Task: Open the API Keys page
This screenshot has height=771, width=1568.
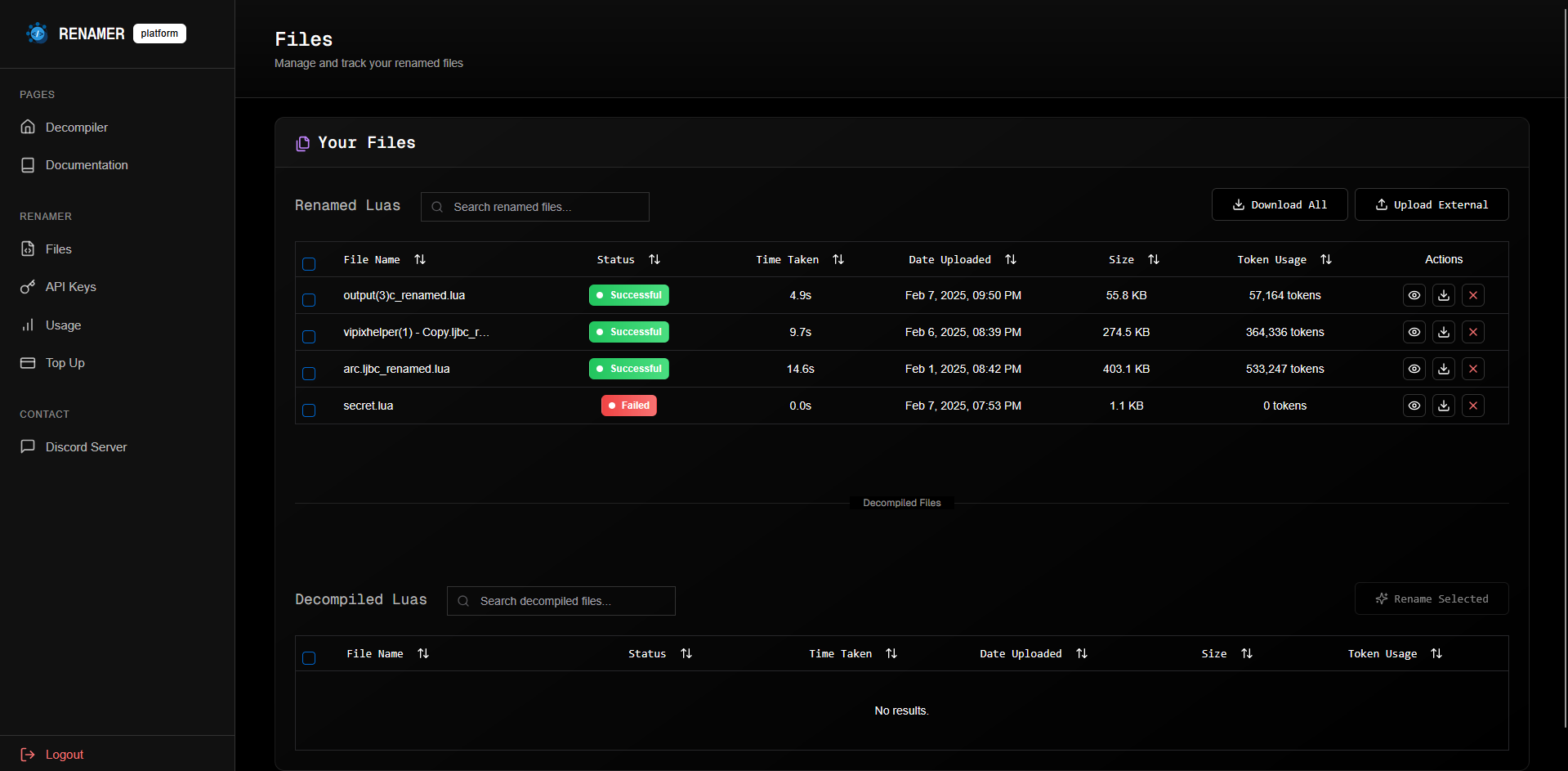Action: point(70,287)
